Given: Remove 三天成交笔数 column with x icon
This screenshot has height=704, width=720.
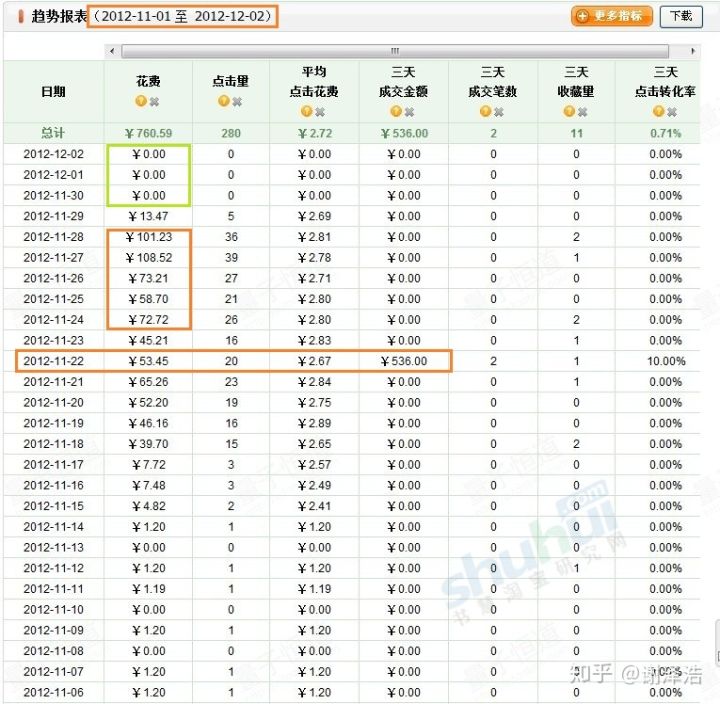Looking at the screenshot, I should [499, 112].
